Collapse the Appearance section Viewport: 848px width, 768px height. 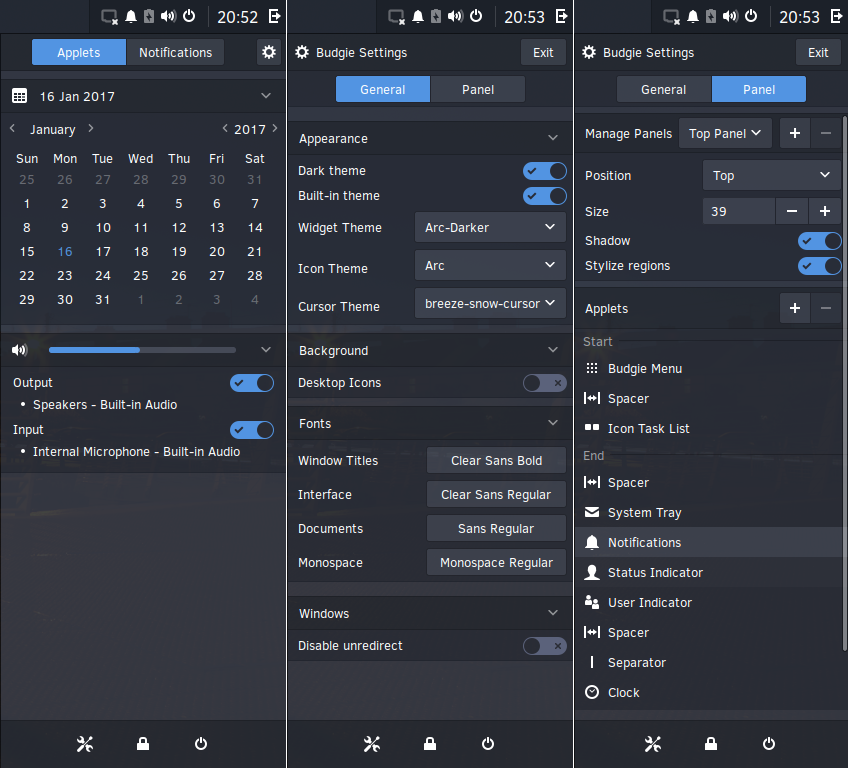point(553,138)
